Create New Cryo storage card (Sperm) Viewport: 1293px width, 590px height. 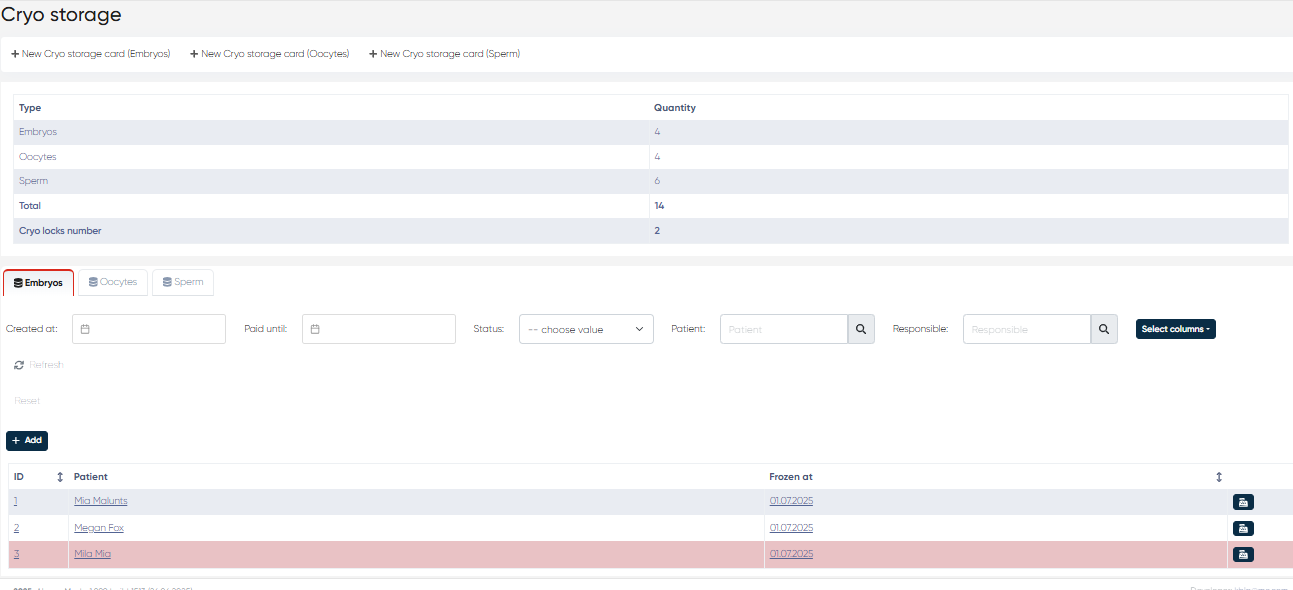(x=444, y=54)
